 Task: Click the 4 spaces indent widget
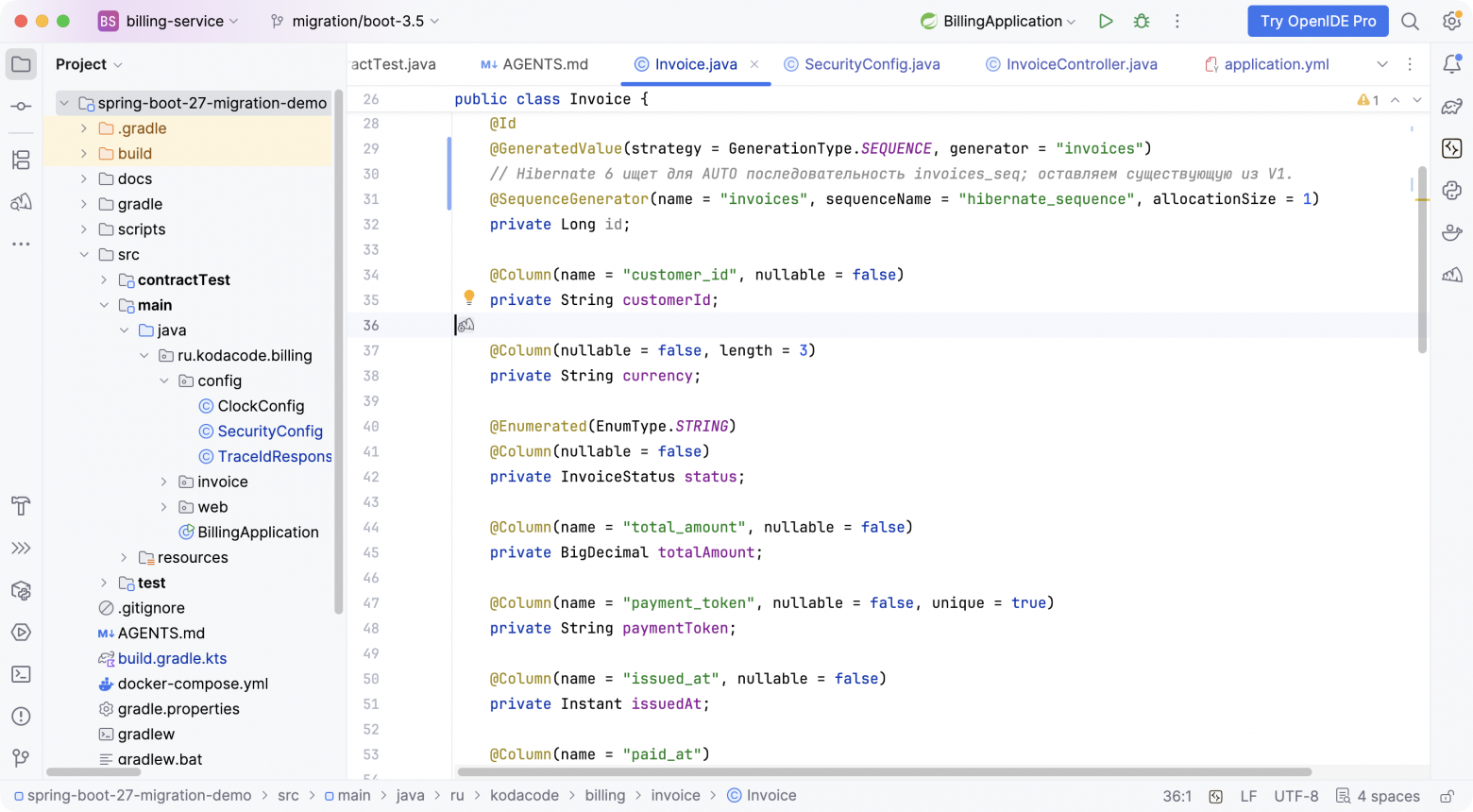[x=1378, y=796]
